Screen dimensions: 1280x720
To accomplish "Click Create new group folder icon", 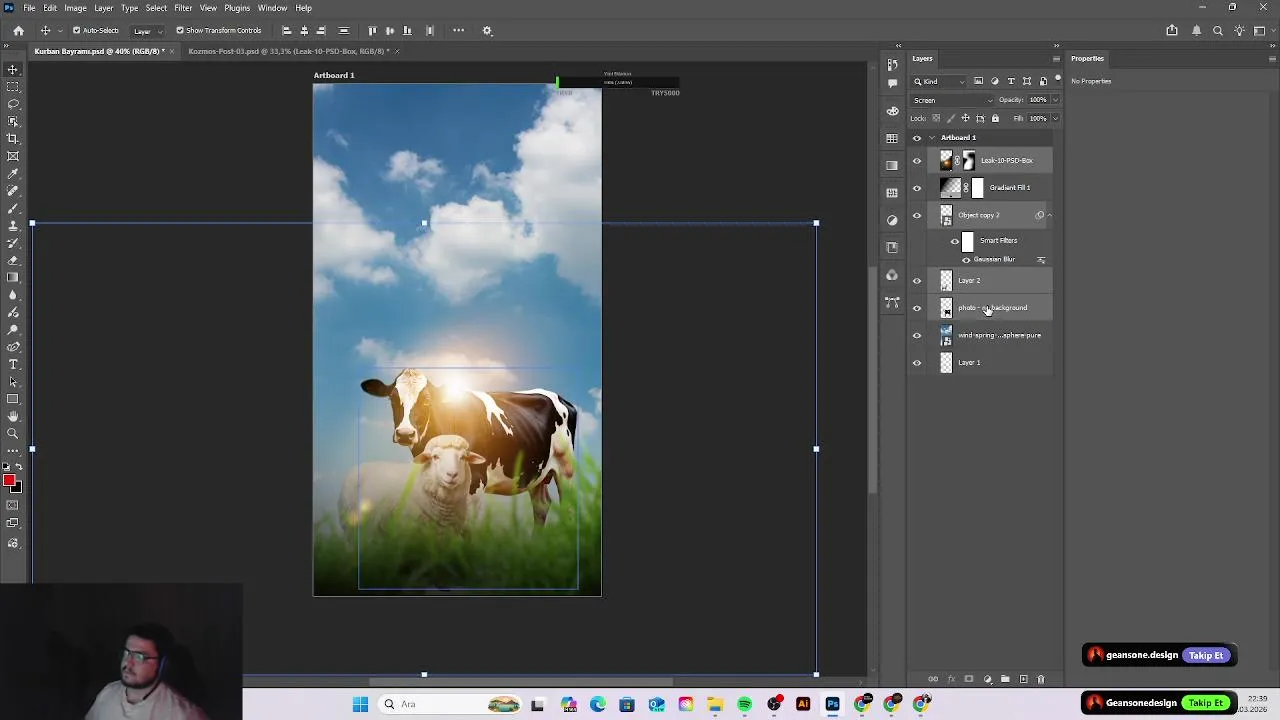I will [1005, 679].
